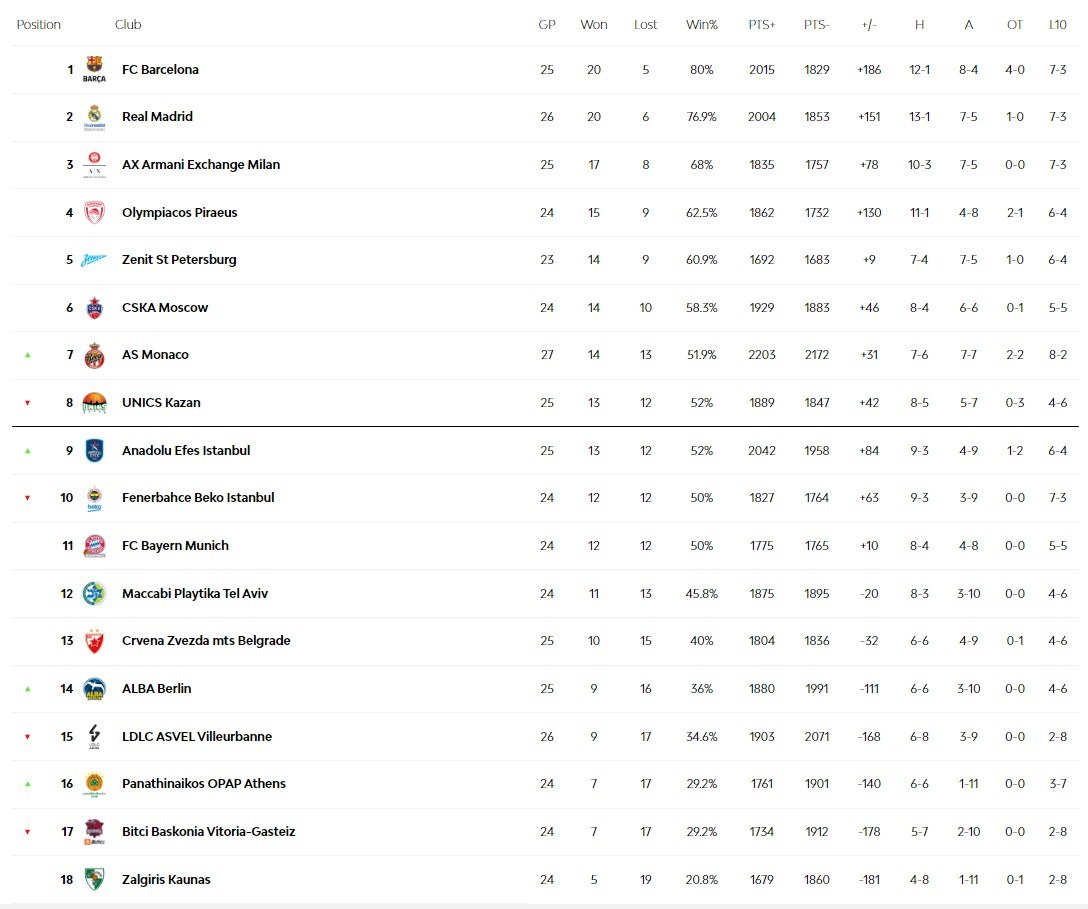Click the Maccabi Playtika Tel Aviv logo

pos(94,594)
